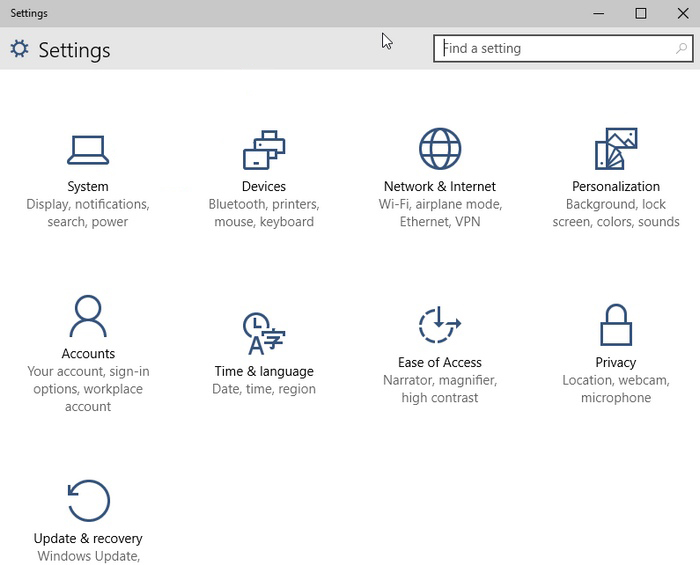This screenshot has height=565, width=700.
Task: Minimize the Settings window
Action: click(x=599, y=13)
